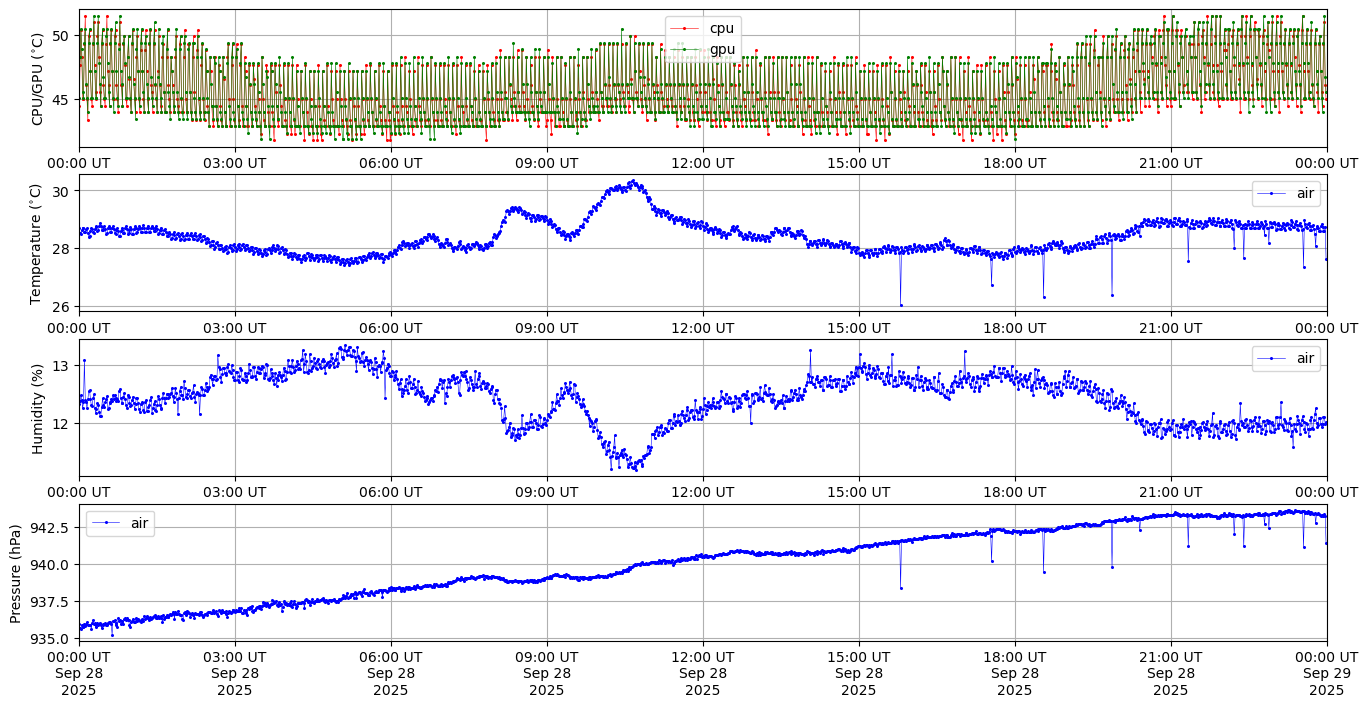Select the Pressure (hPa) y-axis label
1368x707 pixels.
point(16,573)
